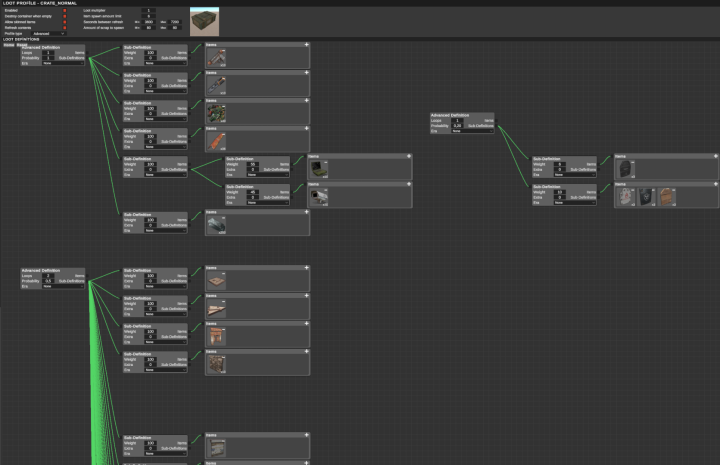720x465 pixels.
Task: Select the green camouflage item icon
Action: click(x=216, y=113)
